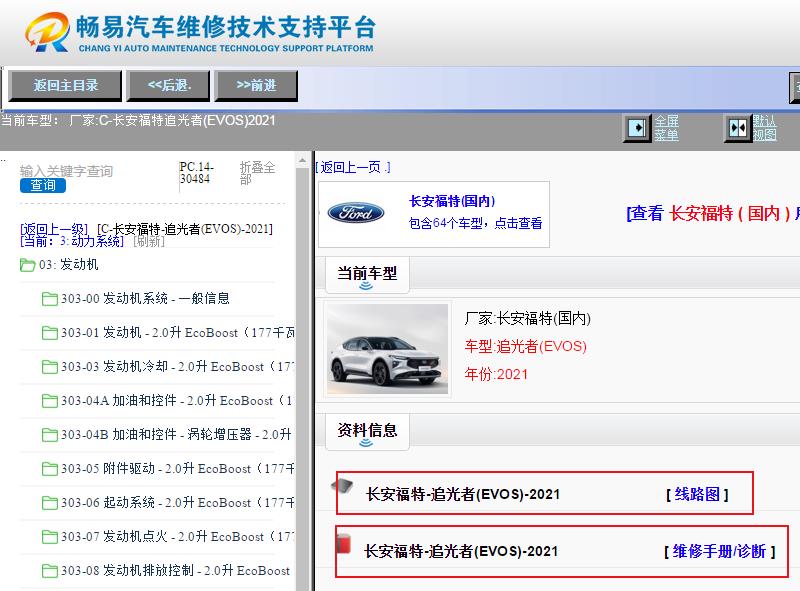This screenshot has height=591, width=800.
Task: Click the blue 查询 search button
Action: pyautogui.click(x=43, y=185)
